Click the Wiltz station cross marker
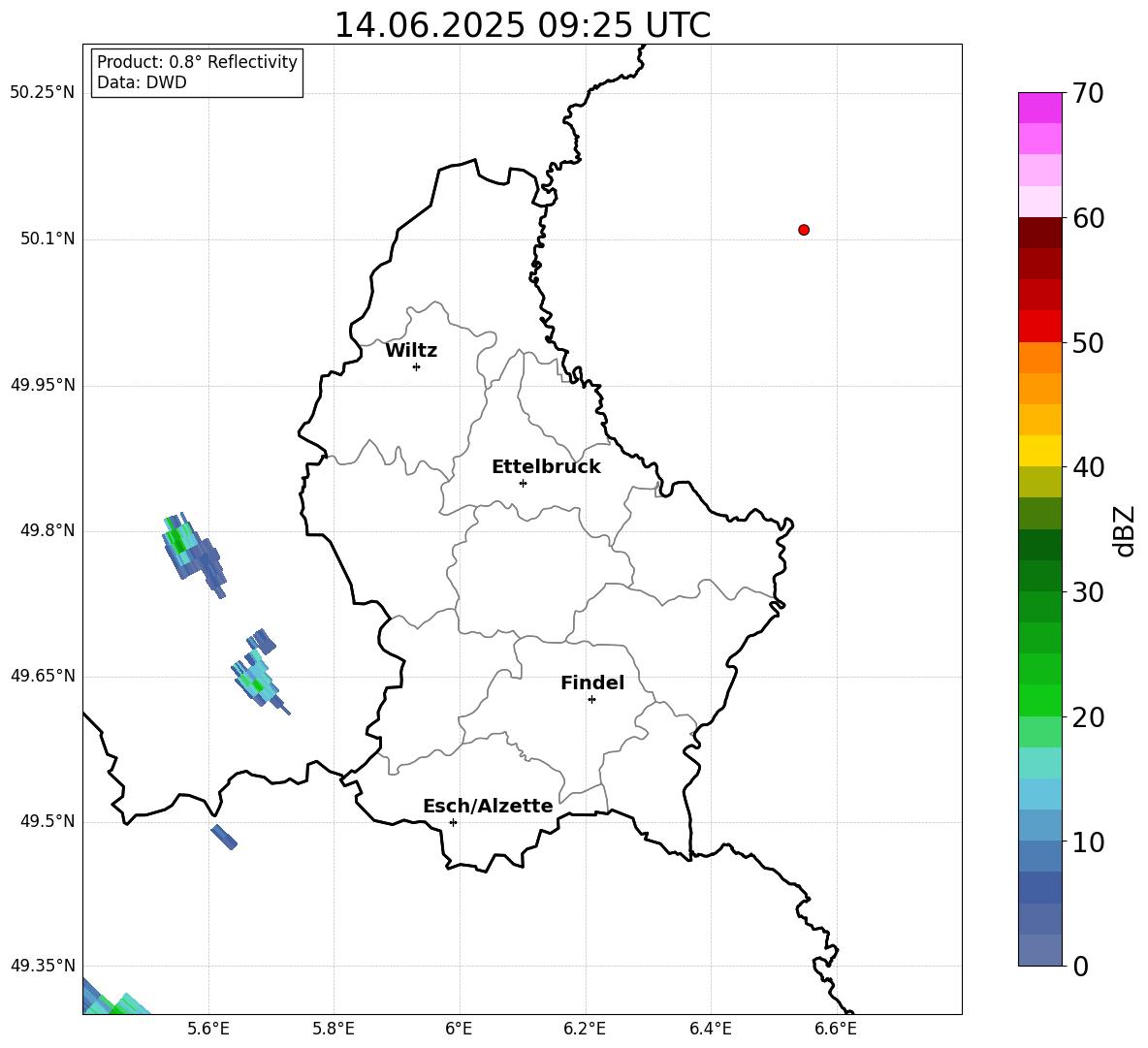The width and height of the screenshot is (1148, 1048). (417, 366)
